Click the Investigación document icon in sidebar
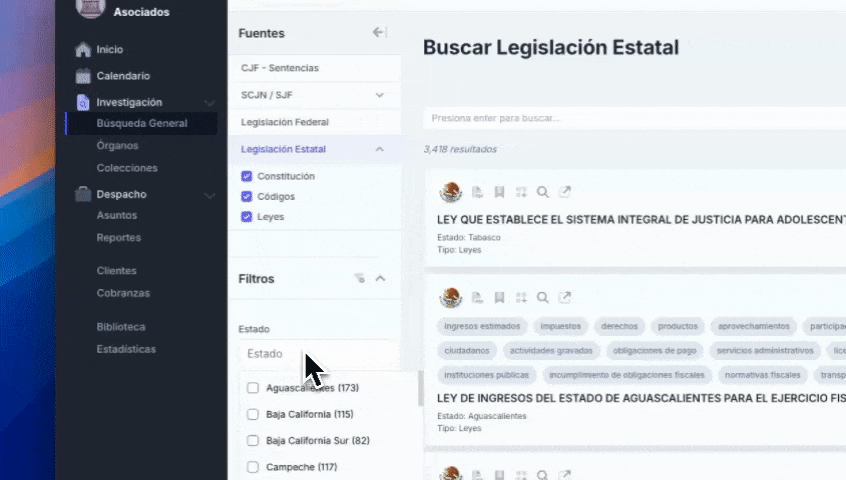The height and width of the screenshot is (480, 846). click(x=83, y=102)
